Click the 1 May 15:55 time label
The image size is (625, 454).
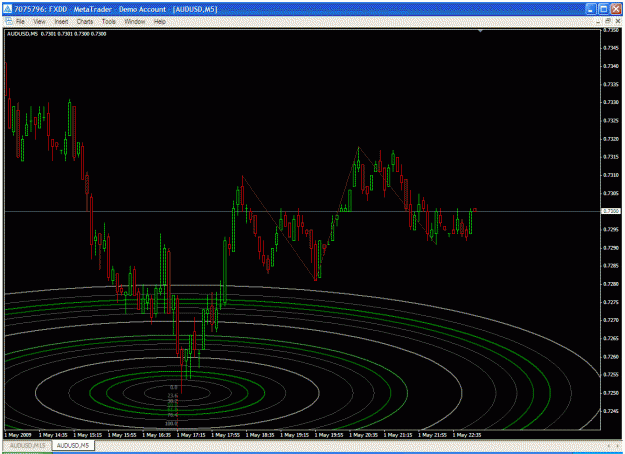122,435
